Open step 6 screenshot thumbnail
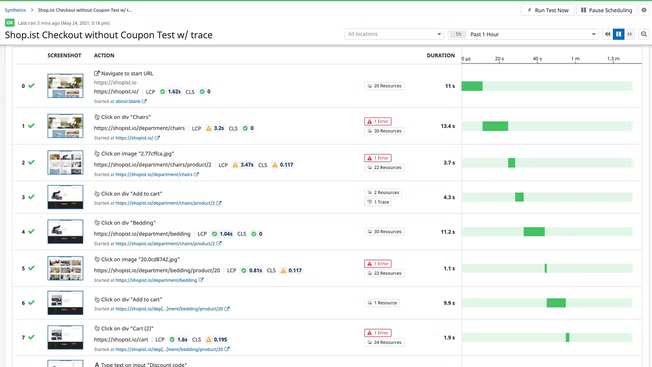The height and width of the screenshot is (367, 652). (65, 303)
